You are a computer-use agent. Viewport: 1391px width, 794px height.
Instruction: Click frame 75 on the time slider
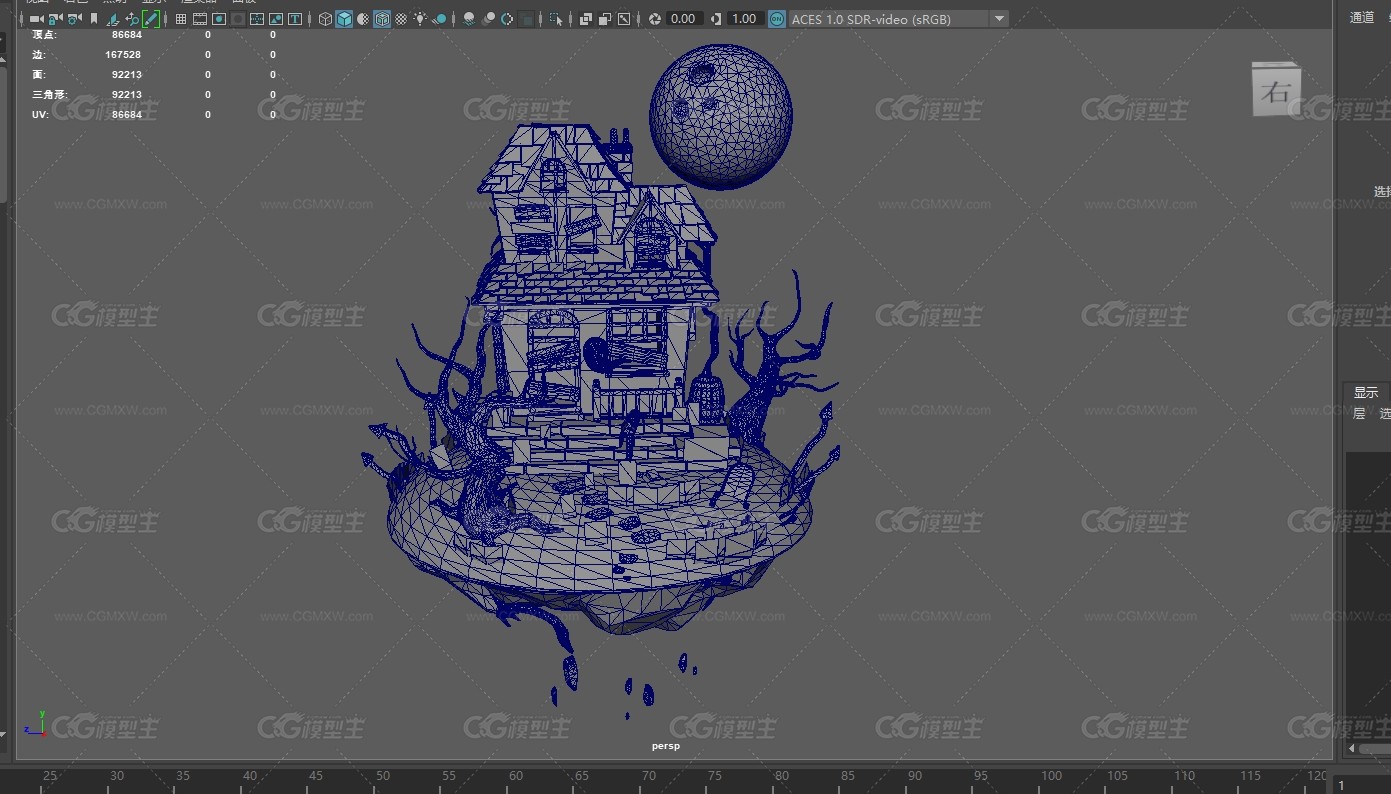click(715, 776)
